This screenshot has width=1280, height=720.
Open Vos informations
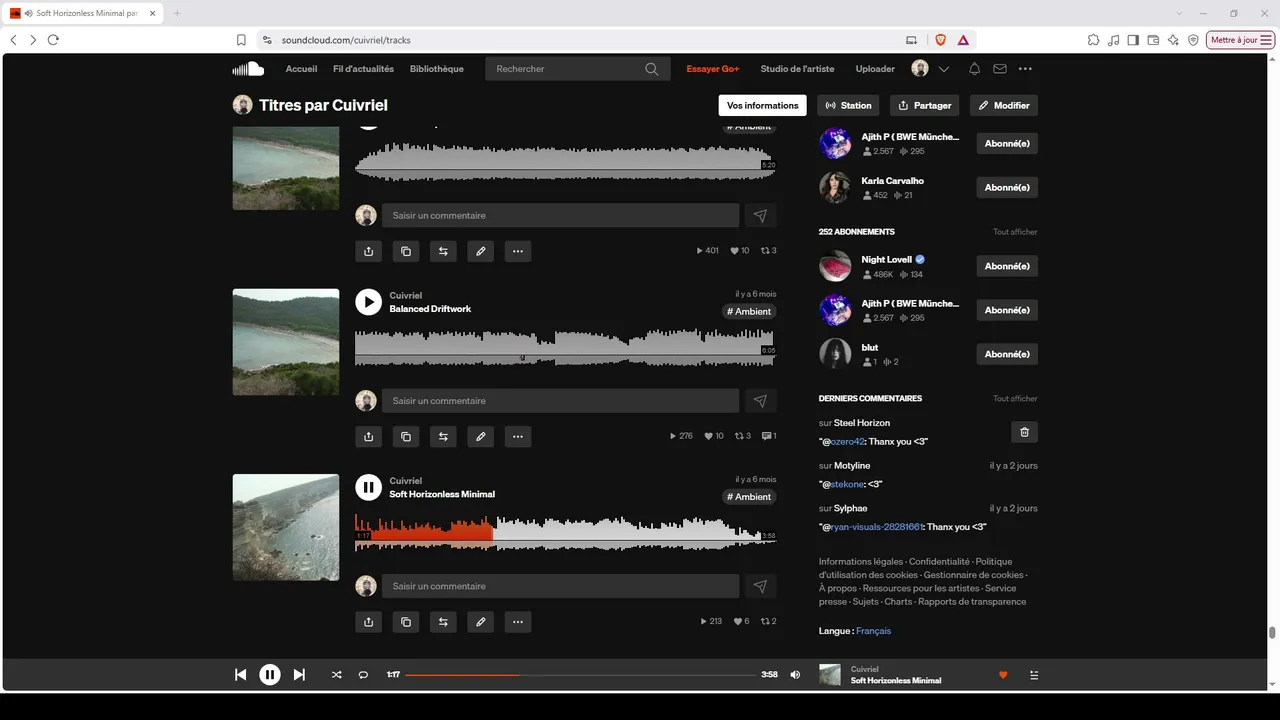pos(763,105)
